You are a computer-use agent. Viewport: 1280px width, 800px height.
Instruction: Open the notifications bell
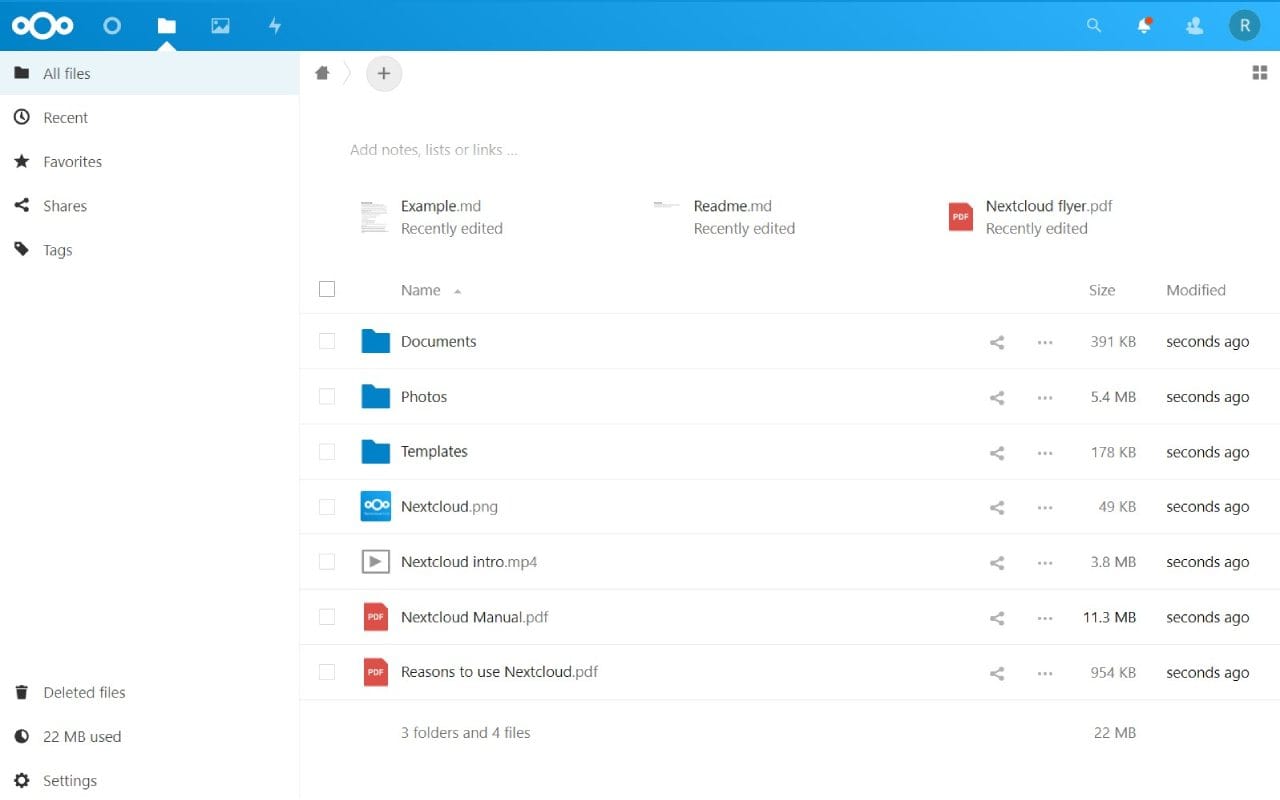1144,26
